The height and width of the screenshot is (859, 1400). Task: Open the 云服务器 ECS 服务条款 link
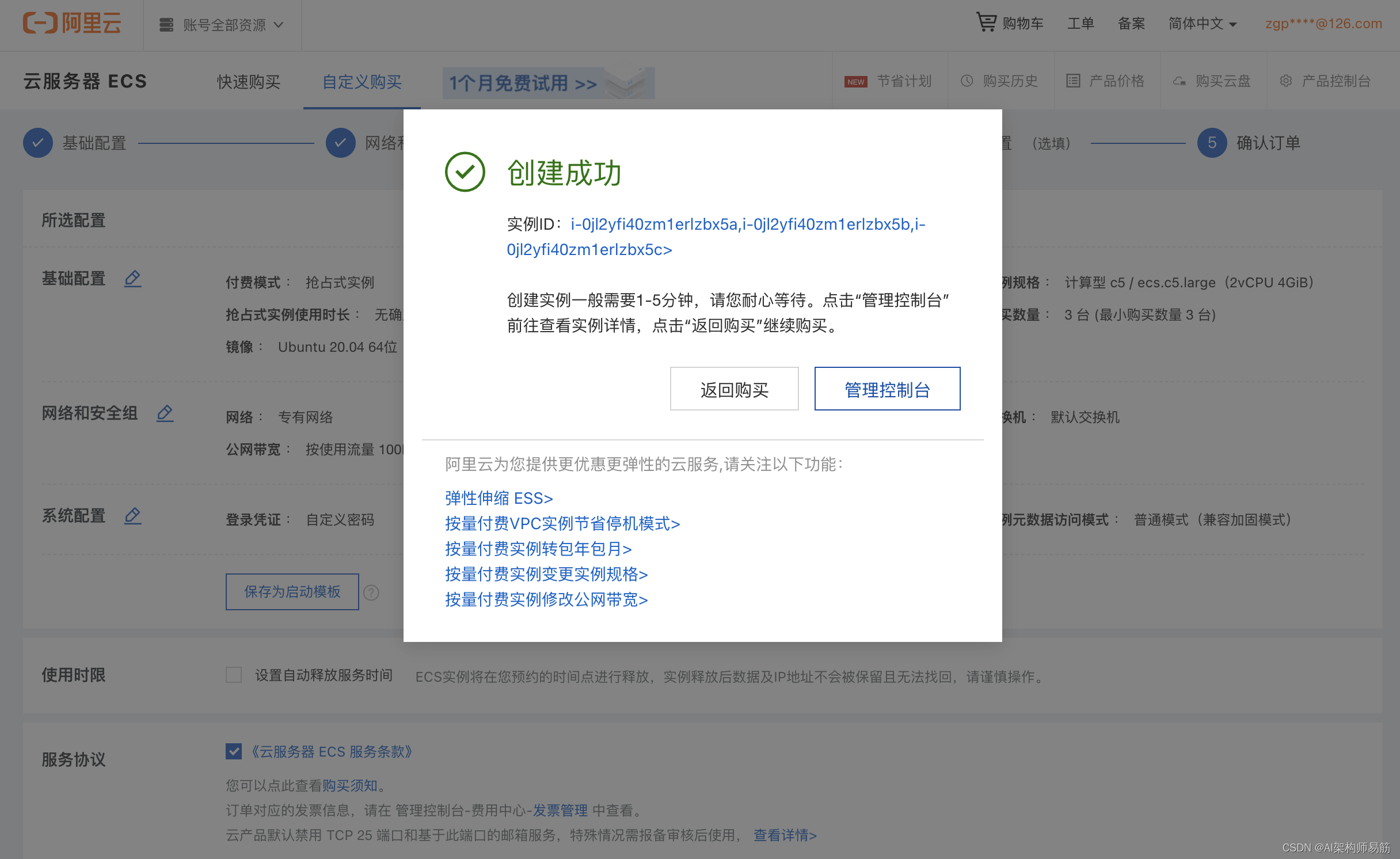point(331,752)
